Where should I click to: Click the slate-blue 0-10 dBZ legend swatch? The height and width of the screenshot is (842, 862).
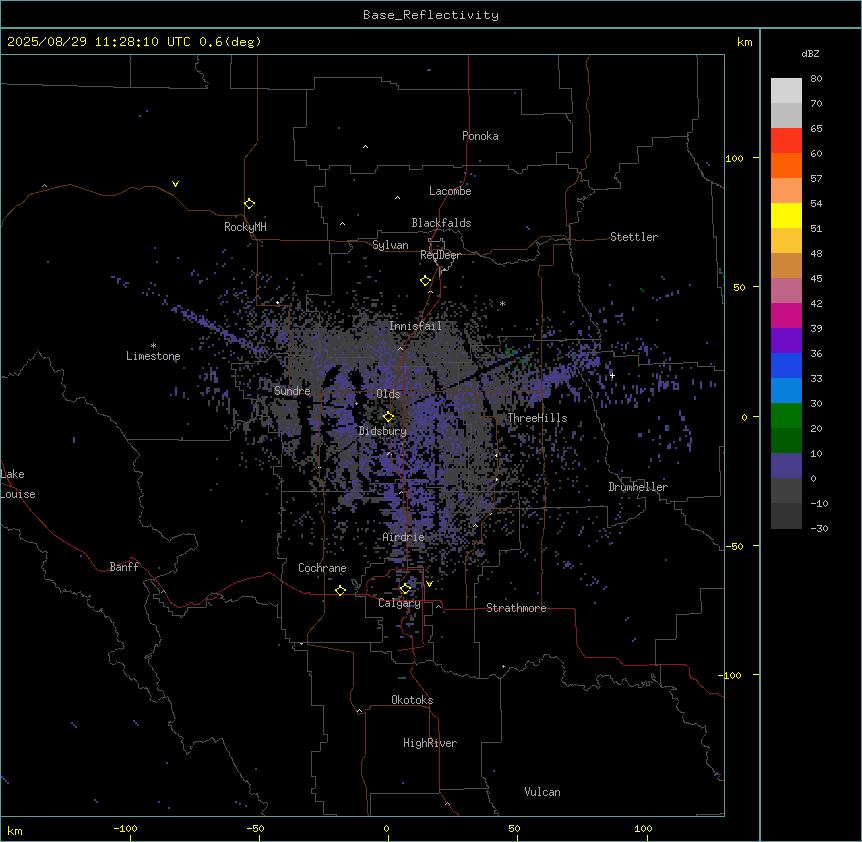(x=786, y=466)
